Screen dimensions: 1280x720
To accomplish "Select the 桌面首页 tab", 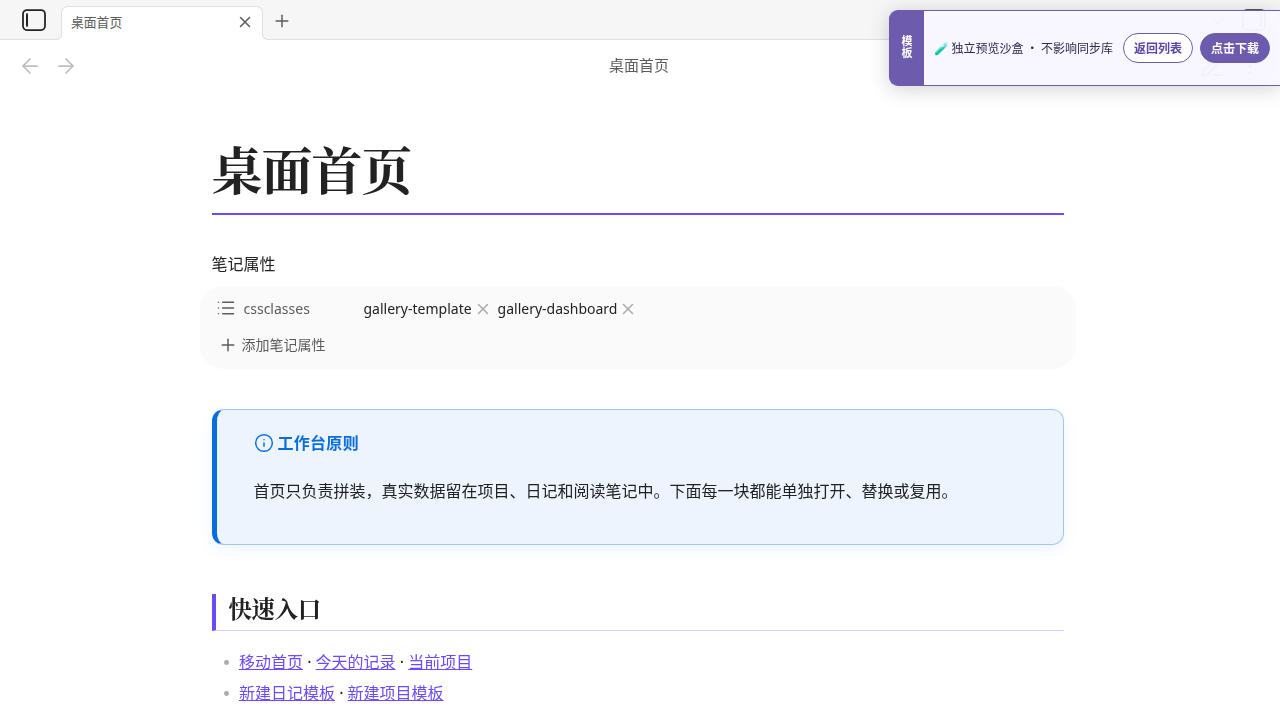I will (162, 22).
